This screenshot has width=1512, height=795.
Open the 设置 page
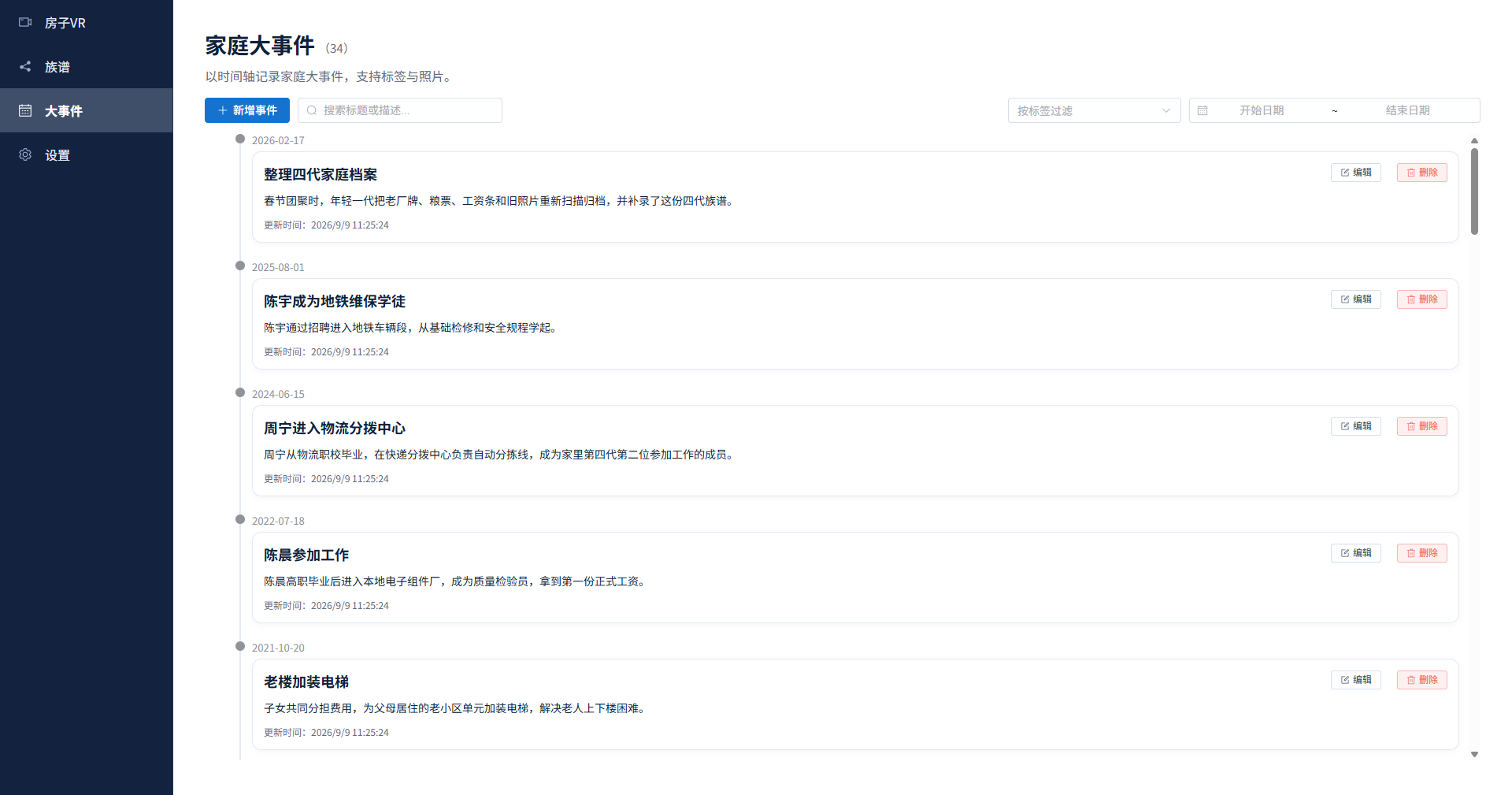click(87, 154)
